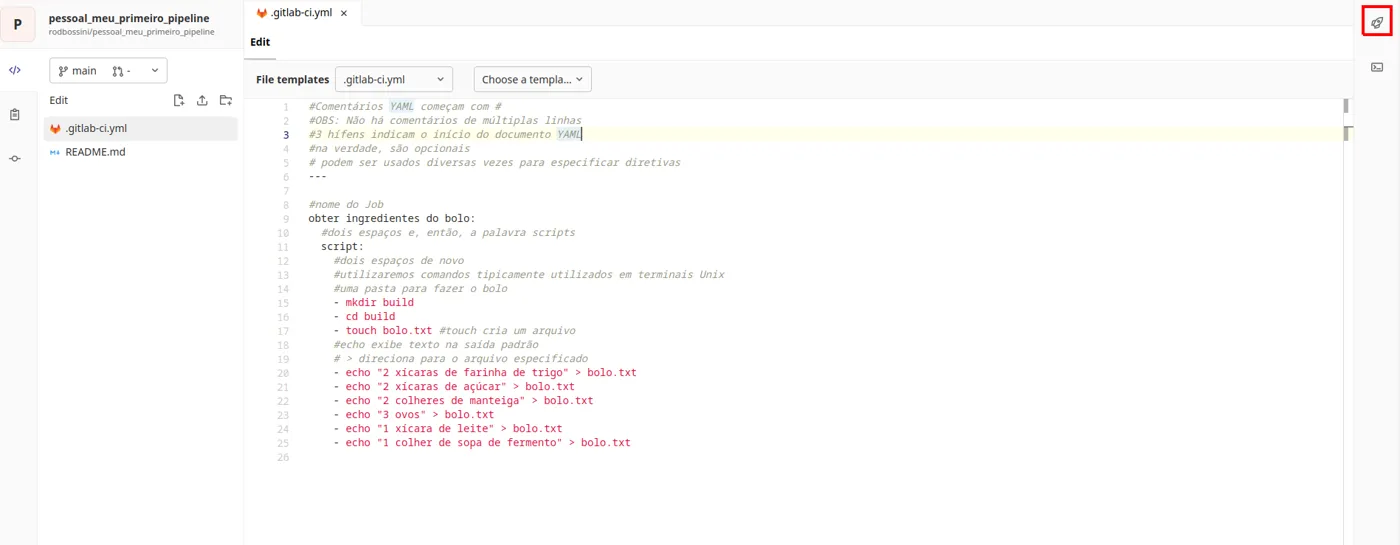Click line number 26 in the gutter

283,456
